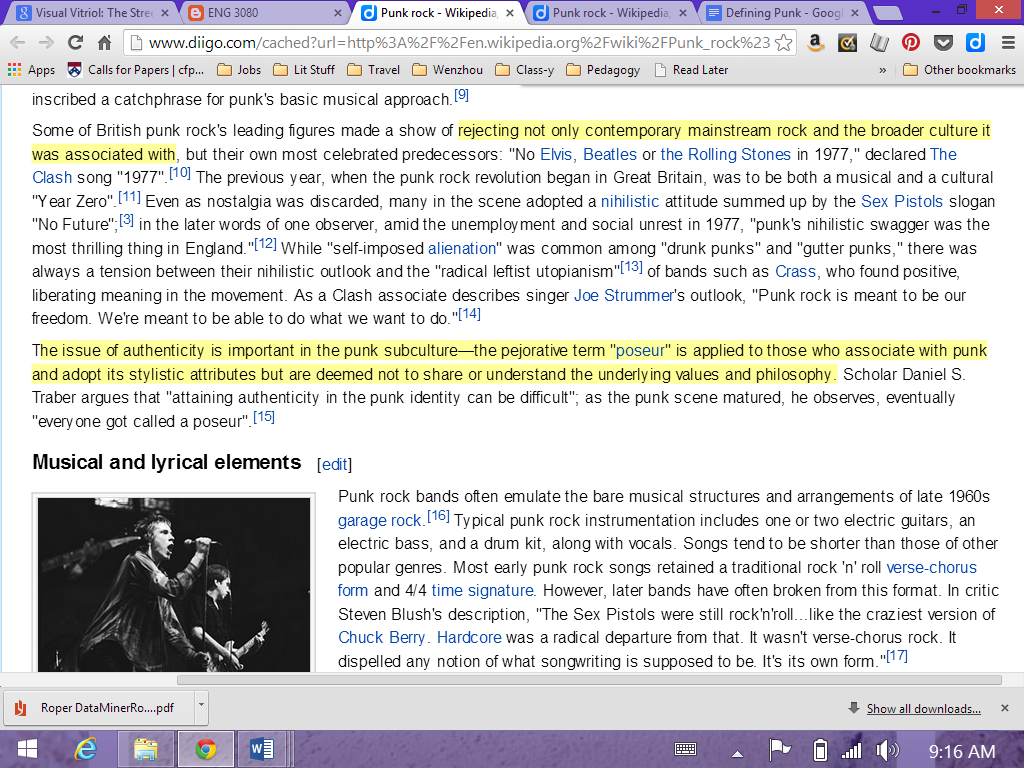This screenshot has width=1024, height=768.
Task: Open the Chrome hamburger menu
Action: 1008,42
